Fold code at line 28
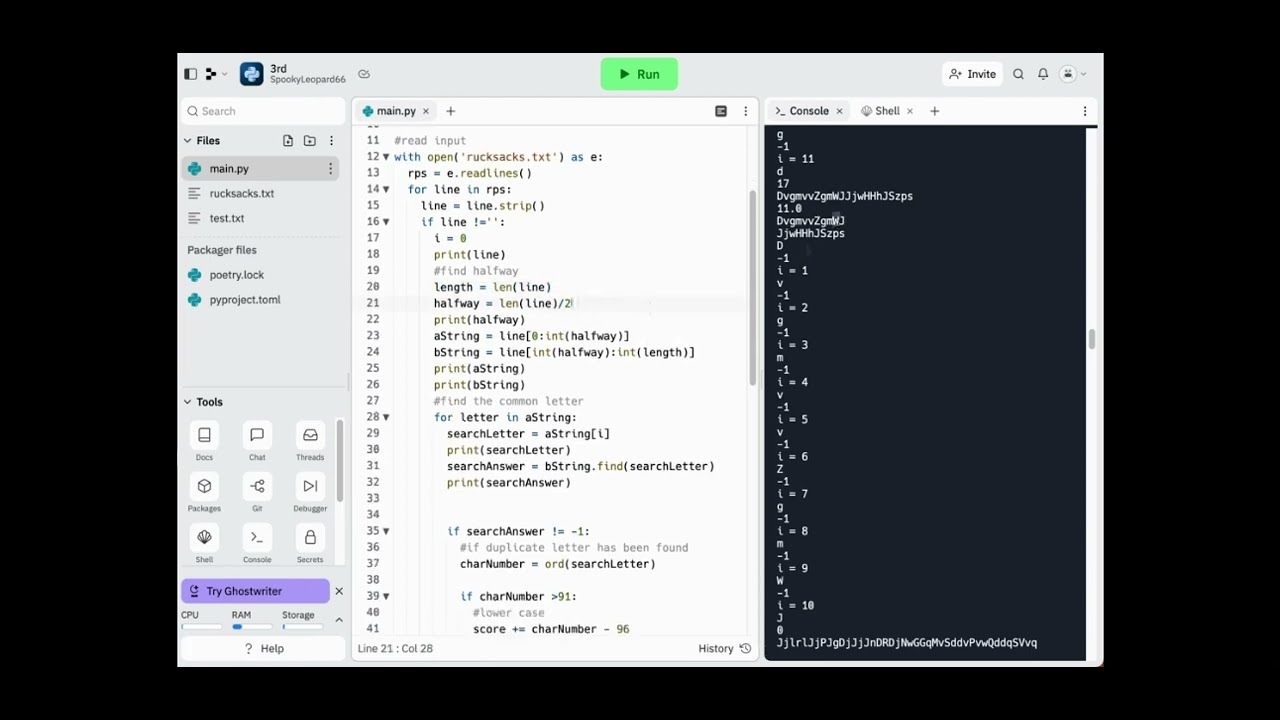Screen dimensions: 1280x720 pyautogui.click(x=386, y=417)
